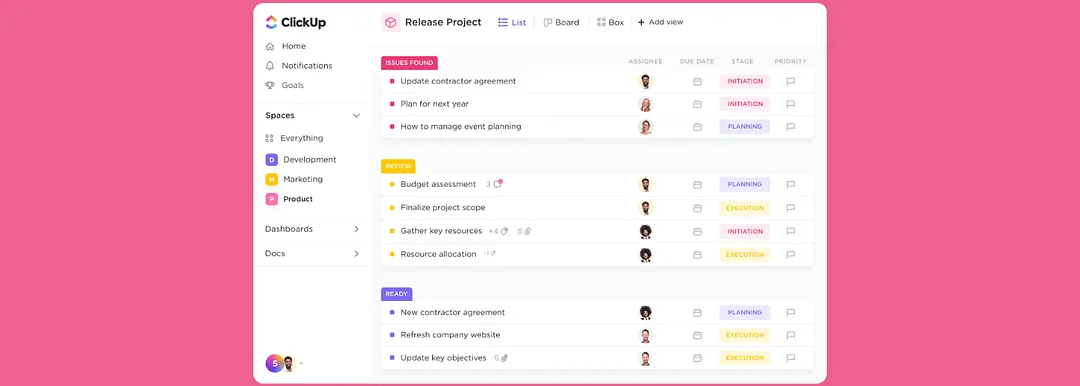
Task: Click the ISSUES FOUND group label
Action: [409, 63]
